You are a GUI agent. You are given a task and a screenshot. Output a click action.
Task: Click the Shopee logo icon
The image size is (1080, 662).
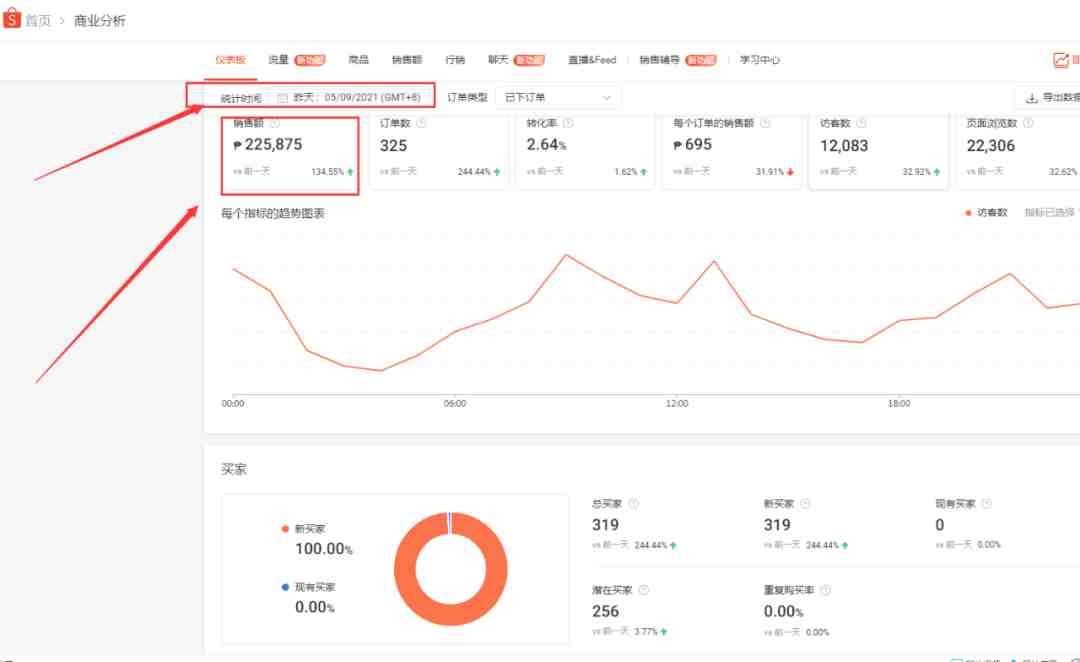click(12, 18)
